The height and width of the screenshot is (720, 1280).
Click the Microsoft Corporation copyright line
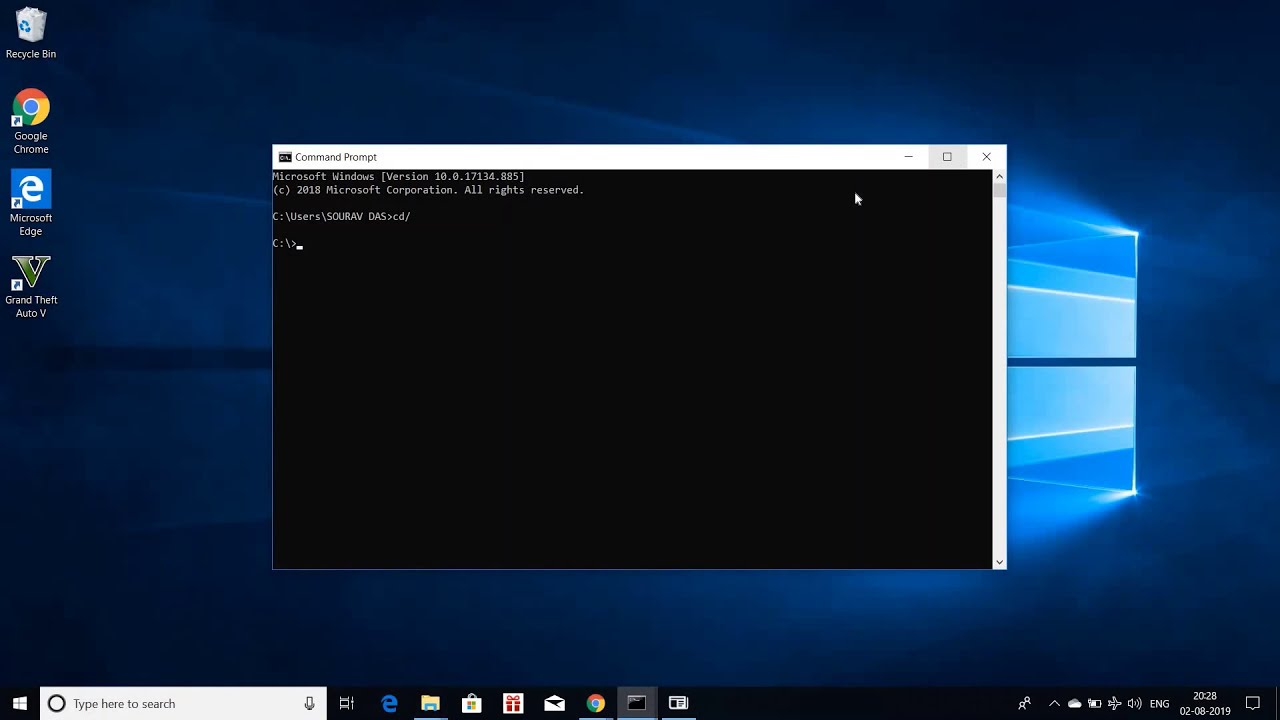pyautogui.click(x=428, y=190)
